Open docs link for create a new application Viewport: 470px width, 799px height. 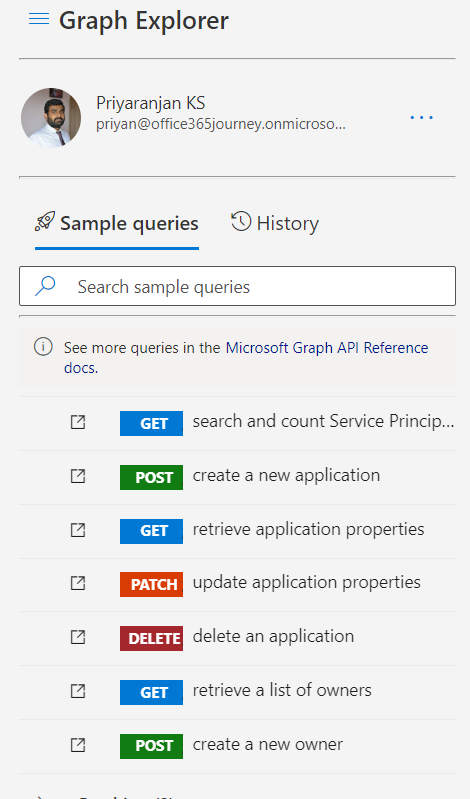[78, 476]
